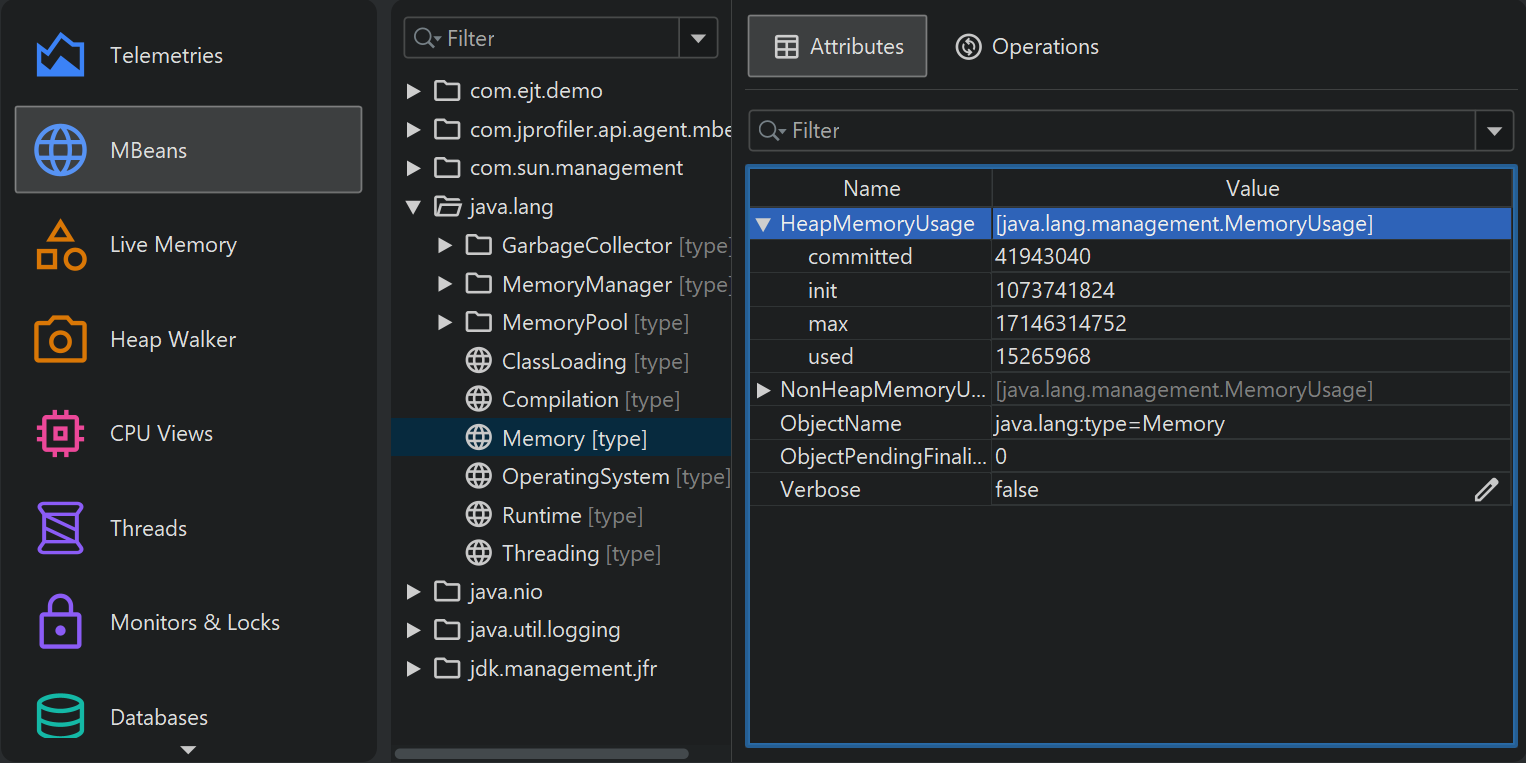The width and height of the screenshot is (1526, 763).
Task: Open the Telemetries section icon
Action: click(60, 56)
